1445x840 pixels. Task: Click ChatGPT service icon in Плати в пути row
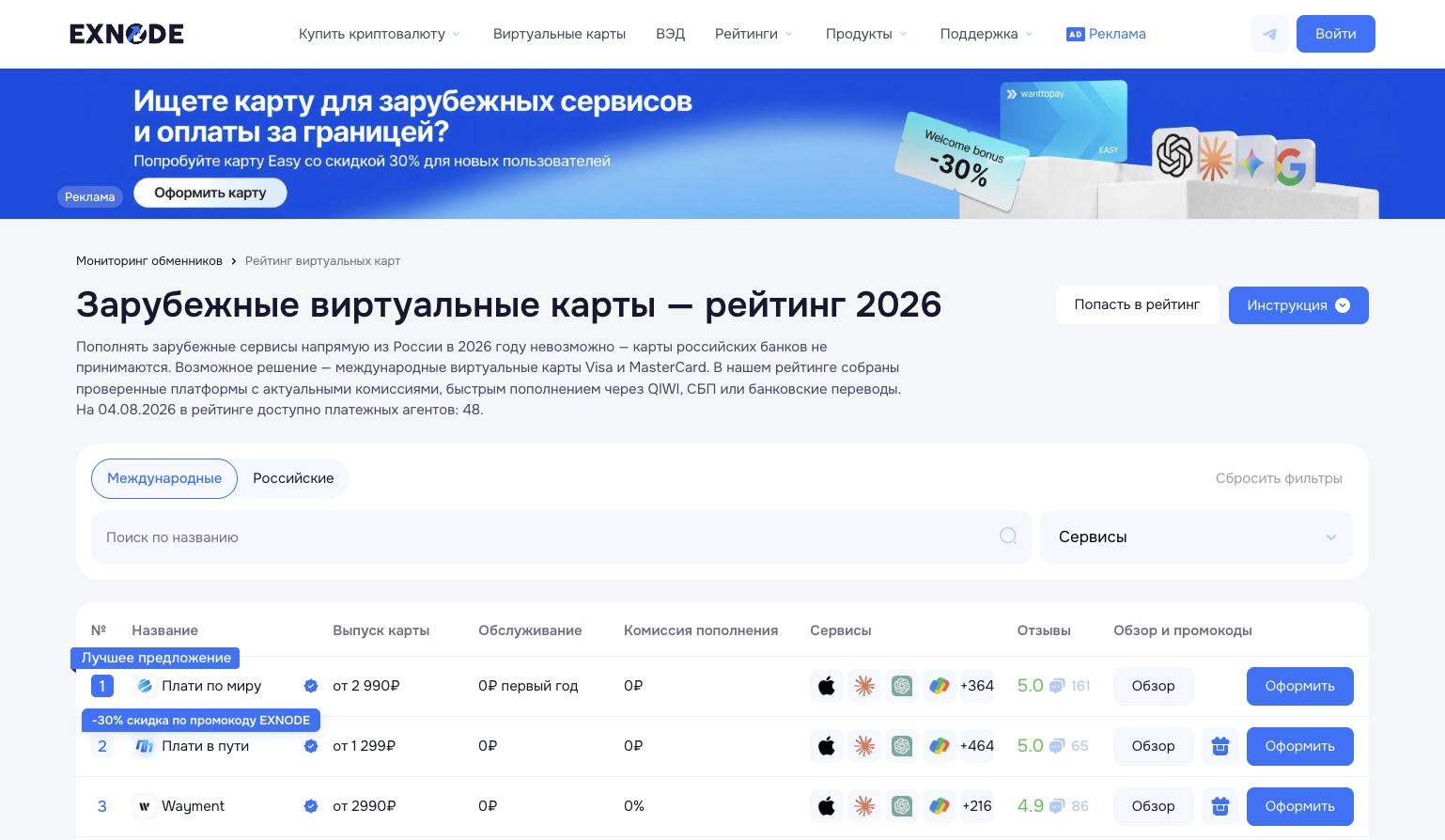click(902, 746)
